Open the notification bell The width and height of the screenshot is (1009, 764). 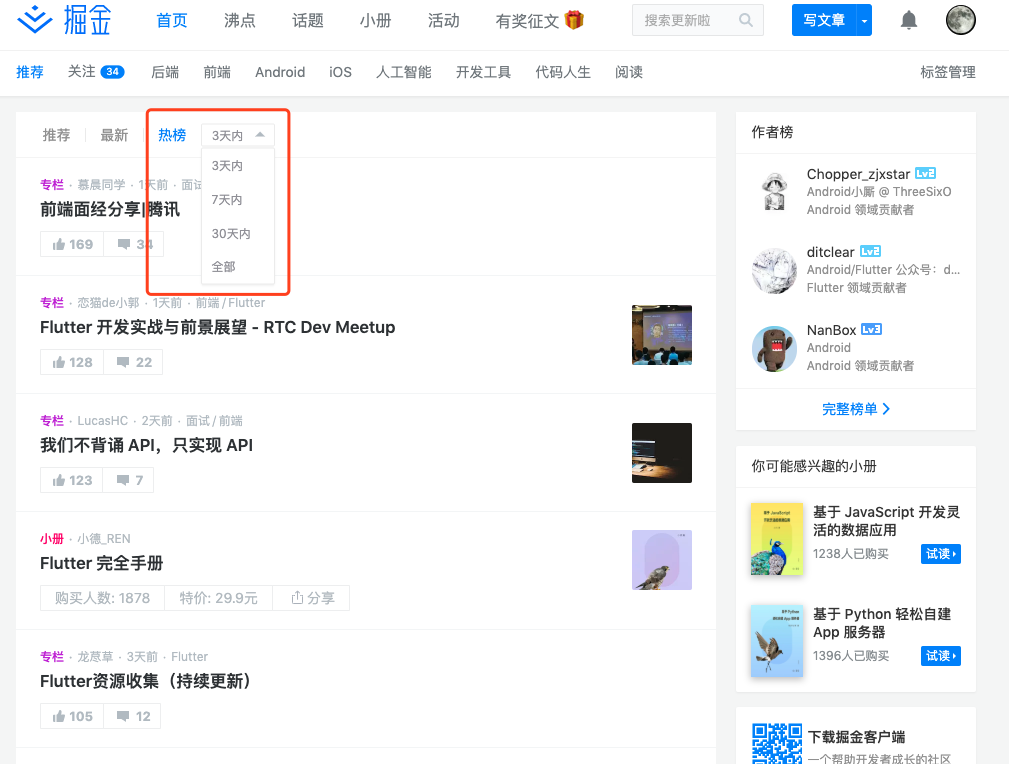908,19
